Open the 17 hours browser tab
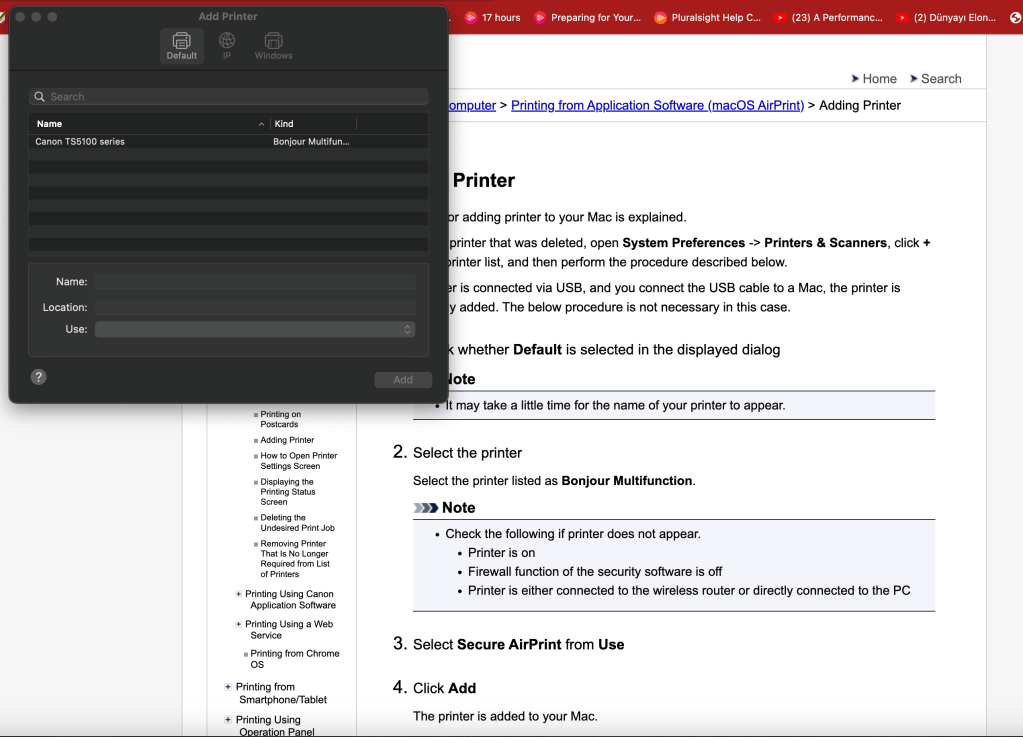This screenshot has height=737, width=1023. click(x=493, y=18)
